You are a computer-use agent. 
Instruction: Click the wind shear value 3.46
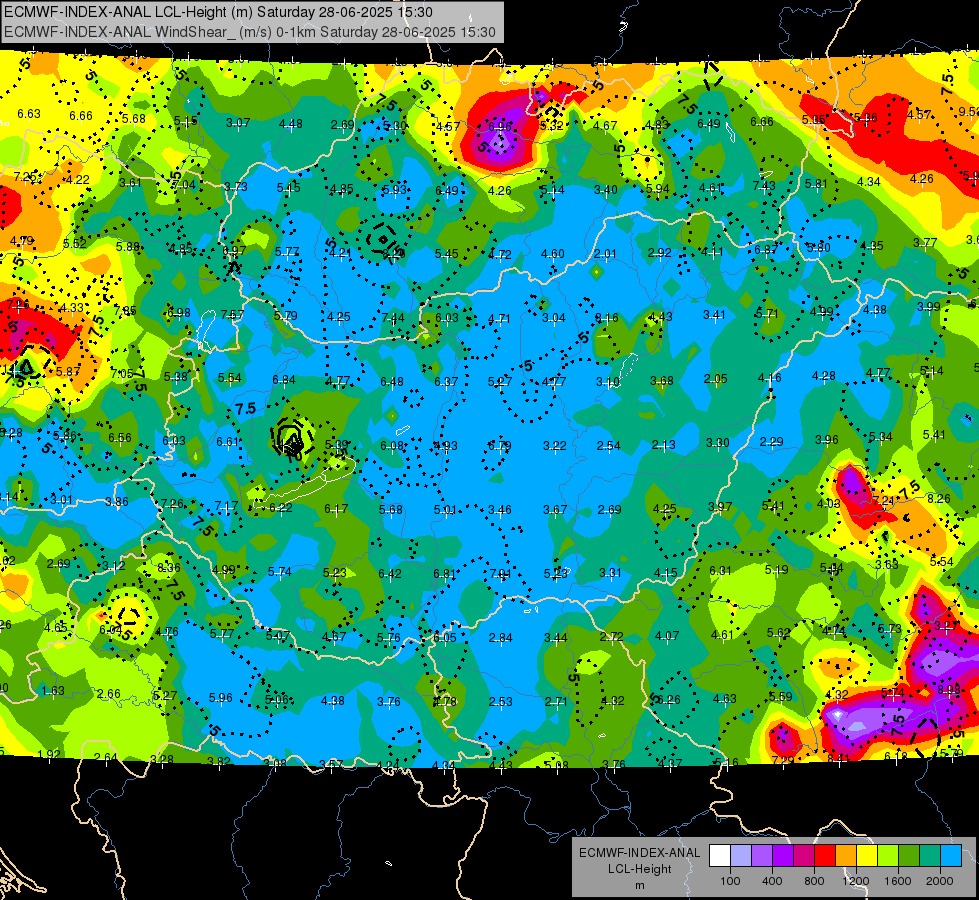(499, 510)
